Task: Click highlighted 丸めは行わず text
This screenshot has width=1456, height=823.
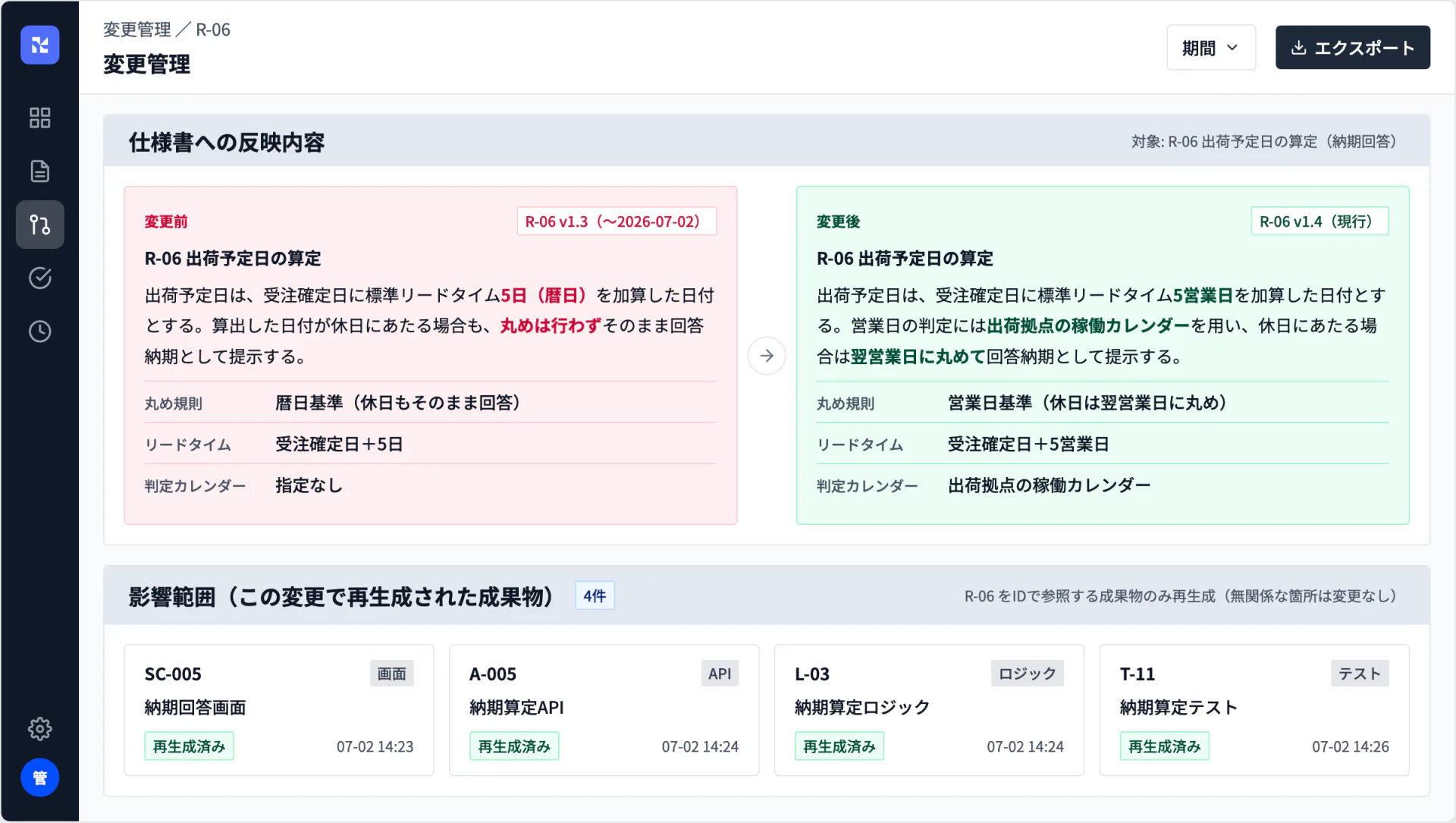Action: [551, 325]
